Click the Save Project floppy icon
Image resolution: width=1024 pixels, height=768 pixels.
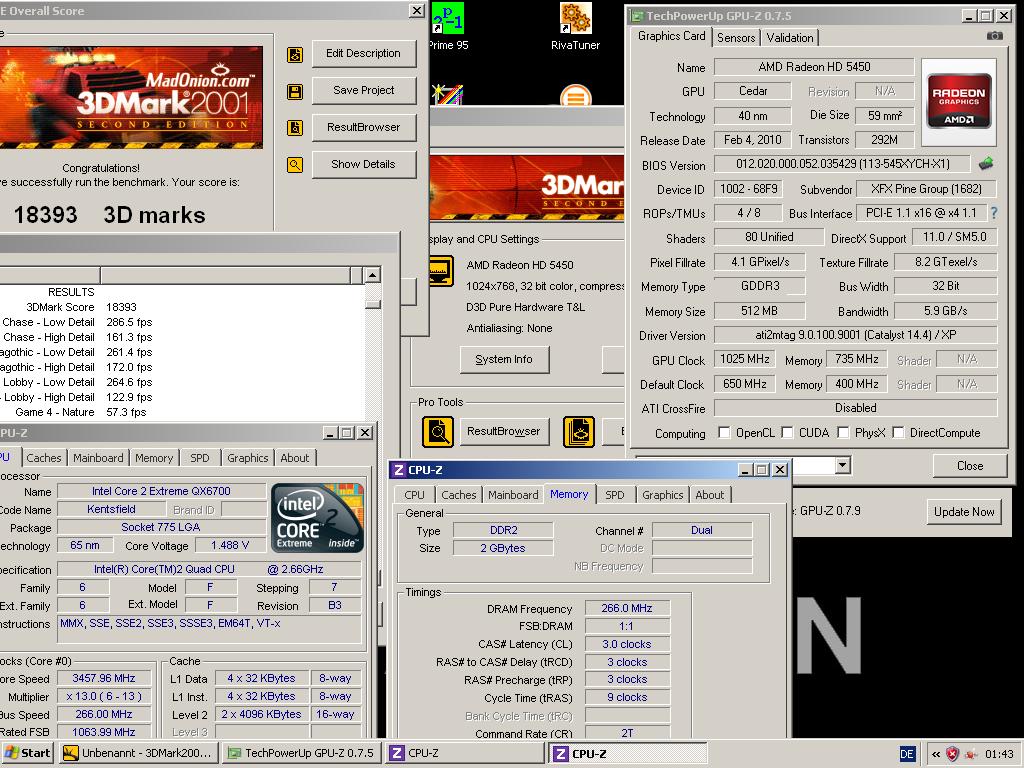pos(295,91)
